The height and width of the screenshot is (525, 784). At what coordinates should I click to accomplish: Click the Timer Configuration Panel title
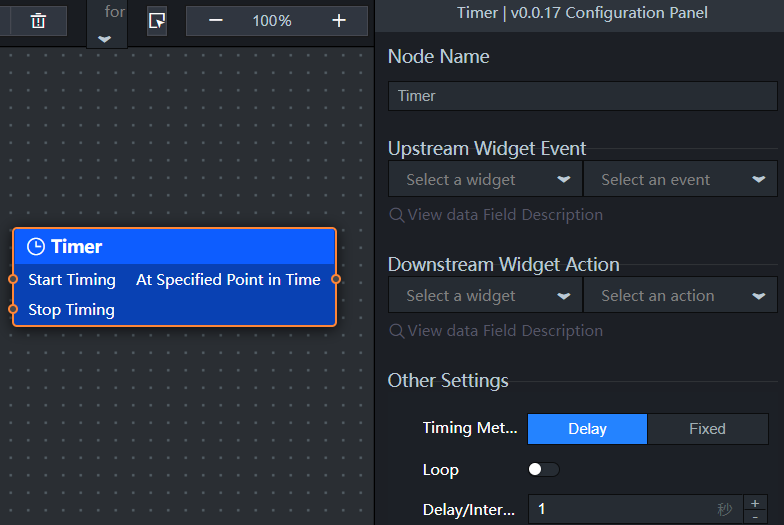[582, 12]
